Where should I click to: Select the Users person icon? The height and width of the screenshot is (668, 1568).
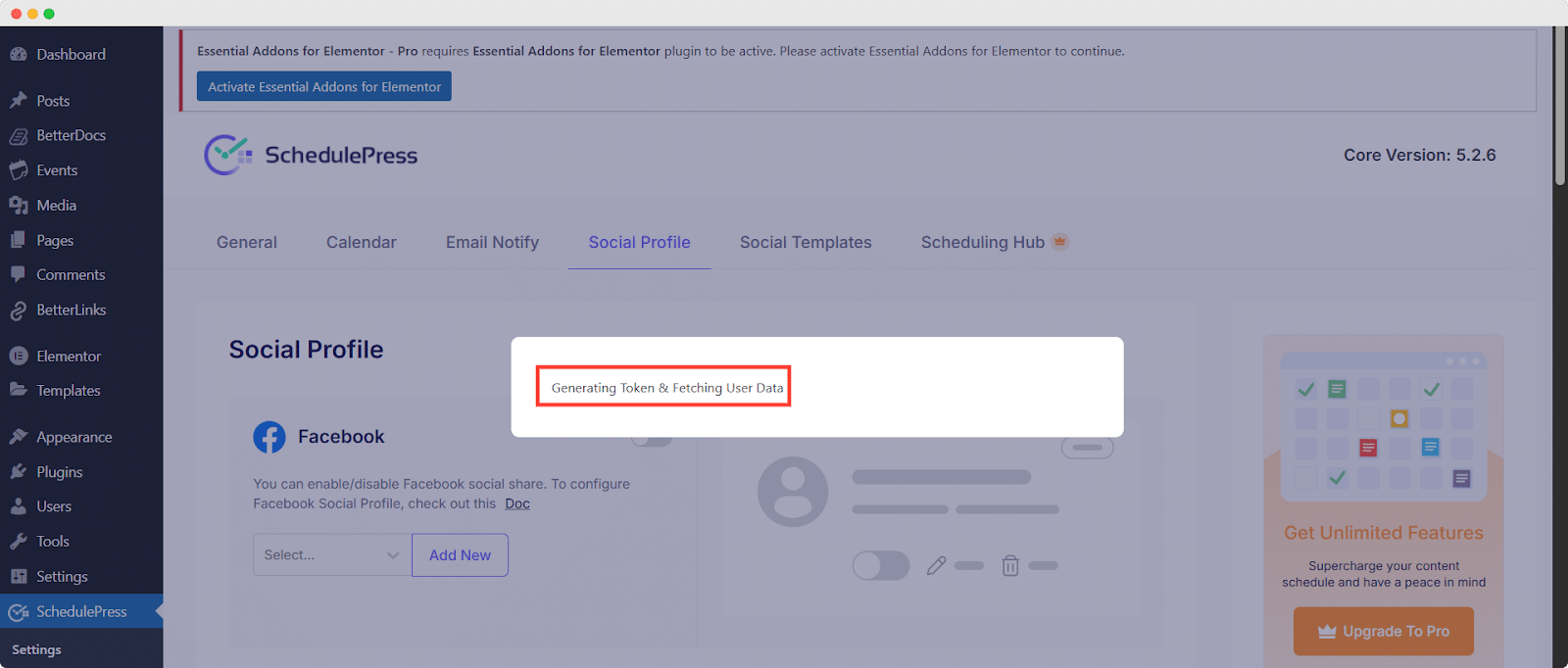pyautogui.click(x=18, y=506)
